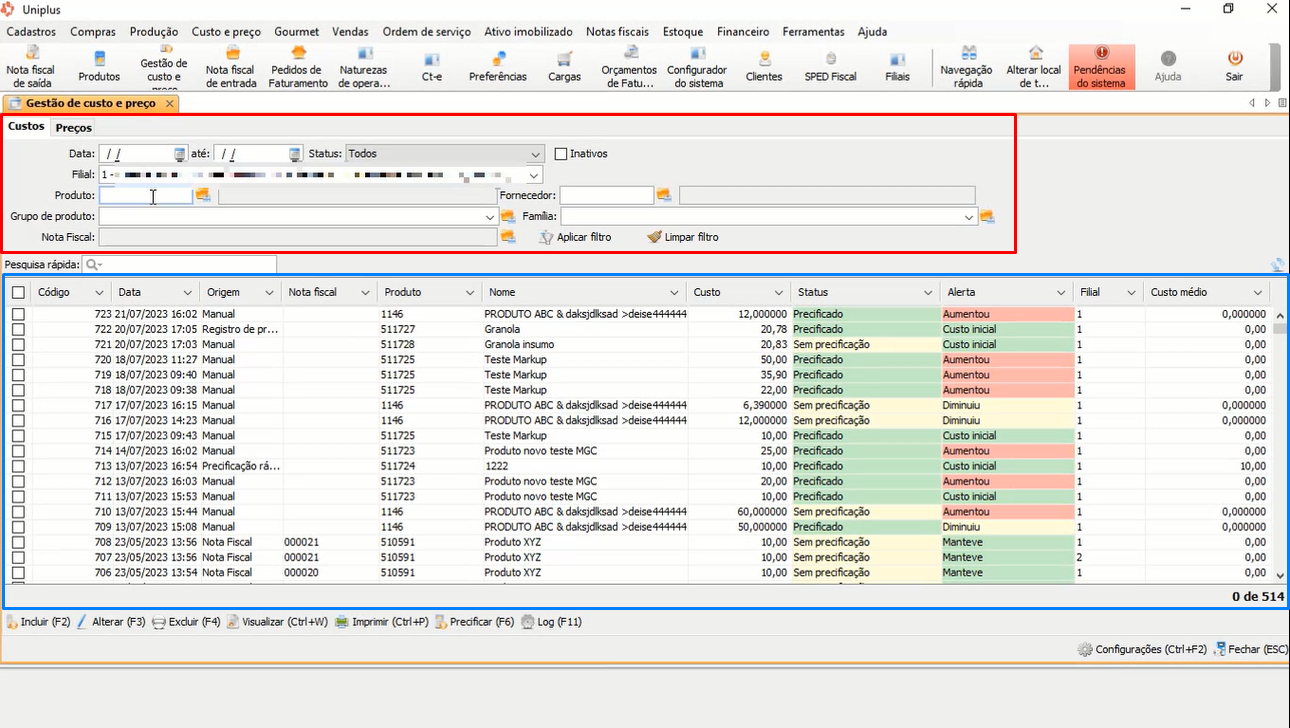The width and height of the screenshot is (1290, 728).
Task: Open the Cadastros menu
Action: 31,32
